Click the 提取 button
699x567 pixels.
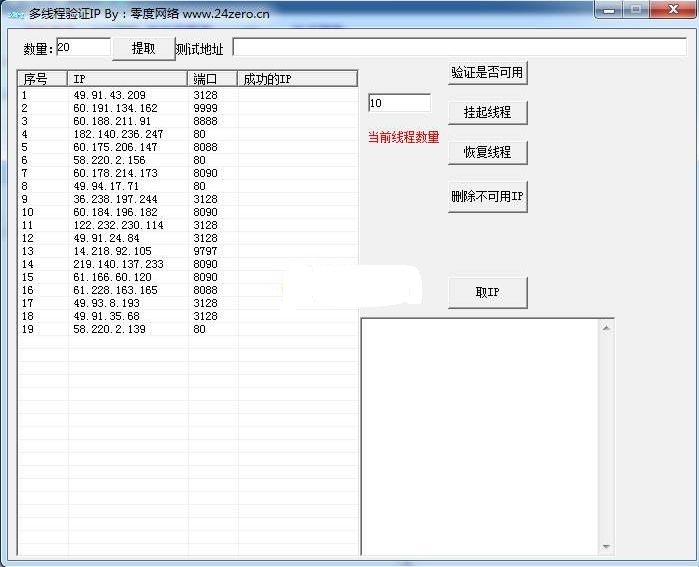[144, 48]
